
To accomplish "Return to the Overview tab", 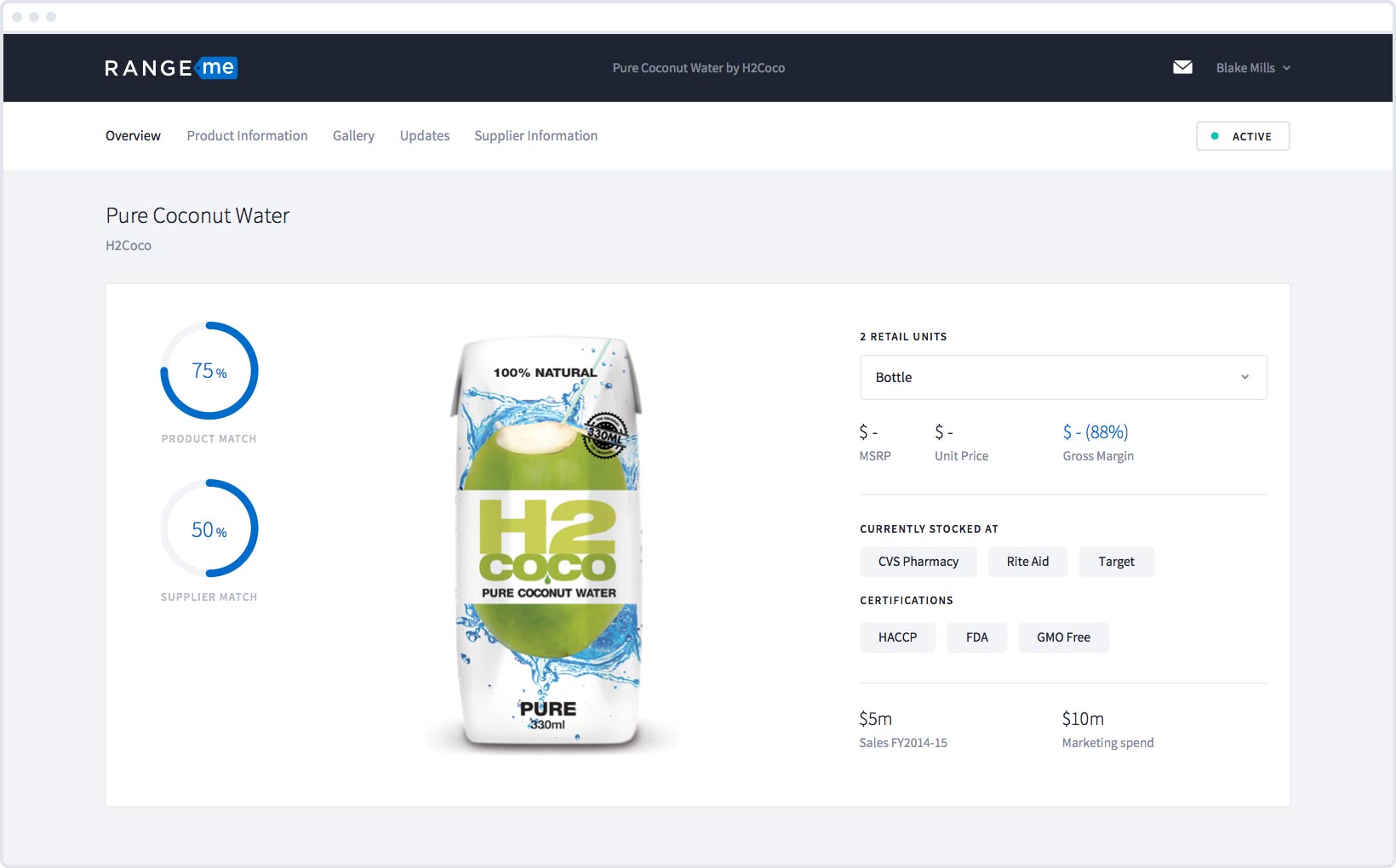I will 132,135.
